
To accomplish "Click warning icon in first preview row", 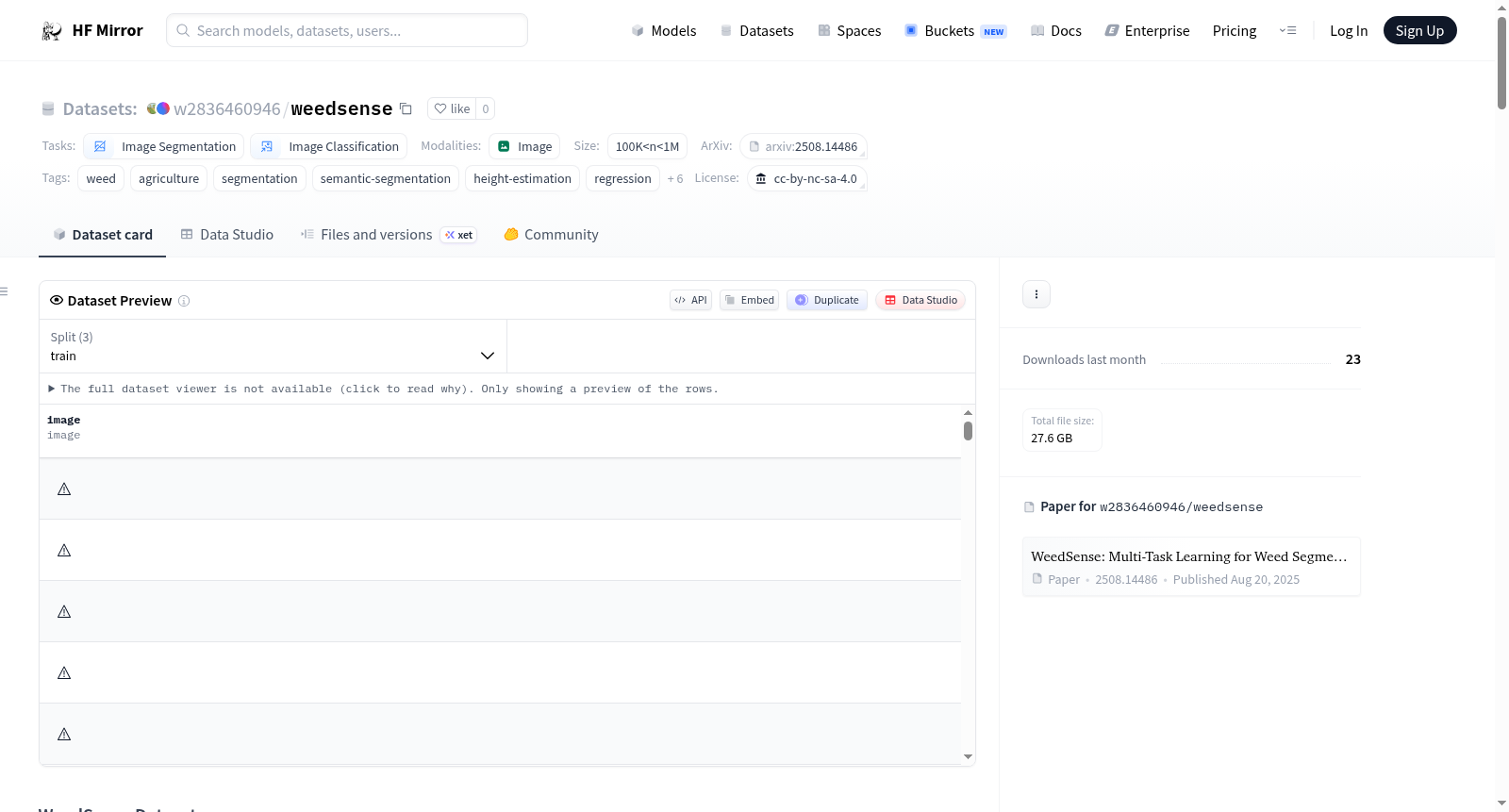I will [x=64, y=489].
